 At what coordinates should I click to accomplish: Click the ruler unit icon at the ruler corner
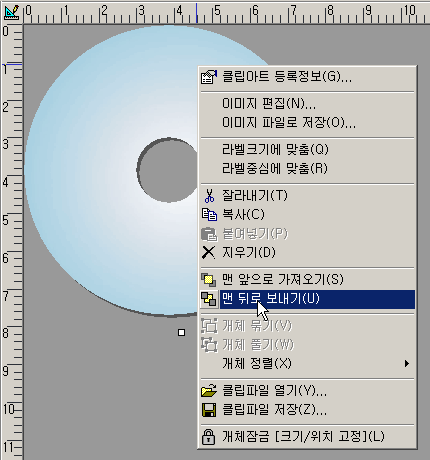click(x=11, y=12)
